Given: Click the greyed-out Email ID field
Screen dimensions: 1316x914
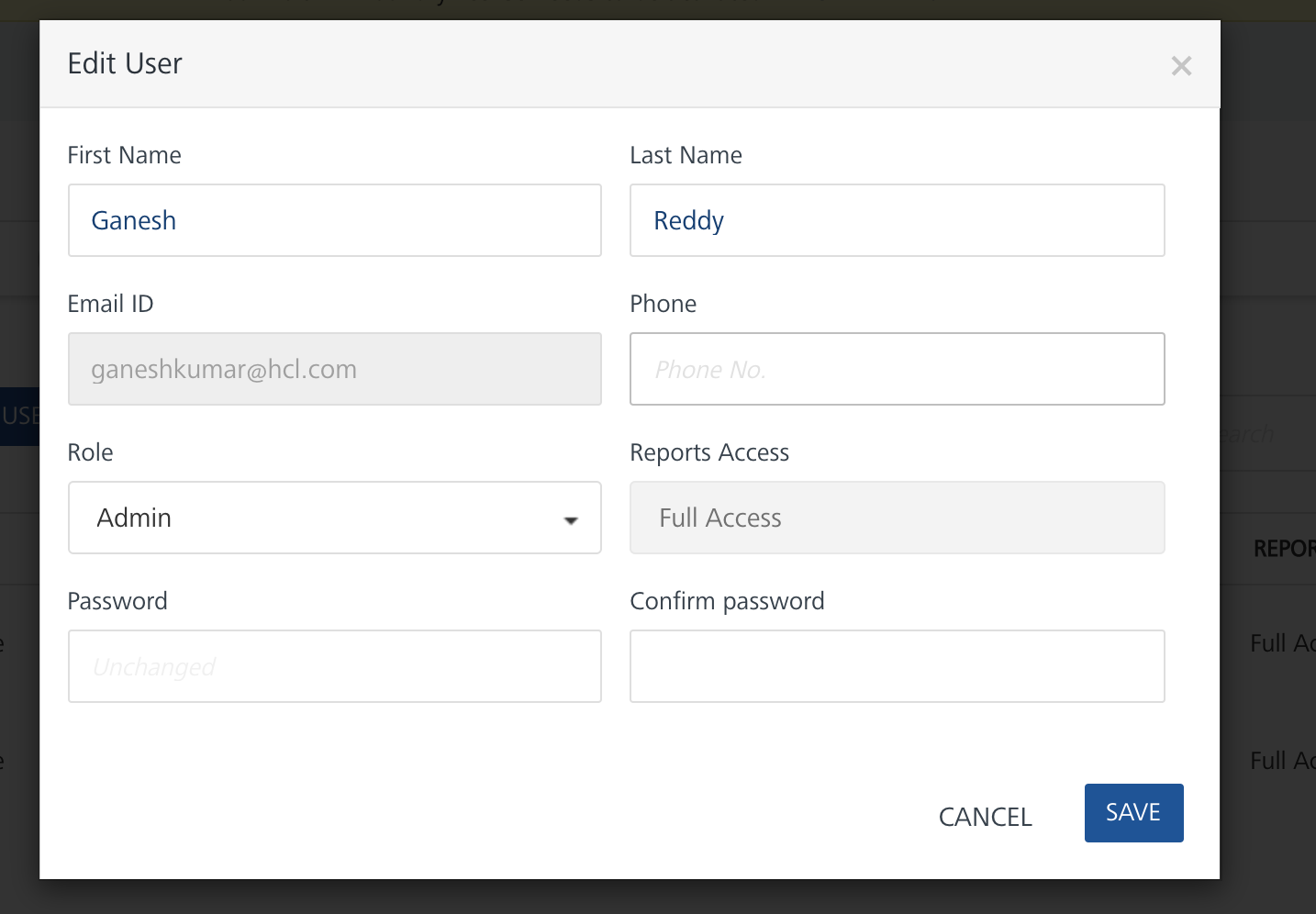Looking at the screenshot, I should coord(334,369).
